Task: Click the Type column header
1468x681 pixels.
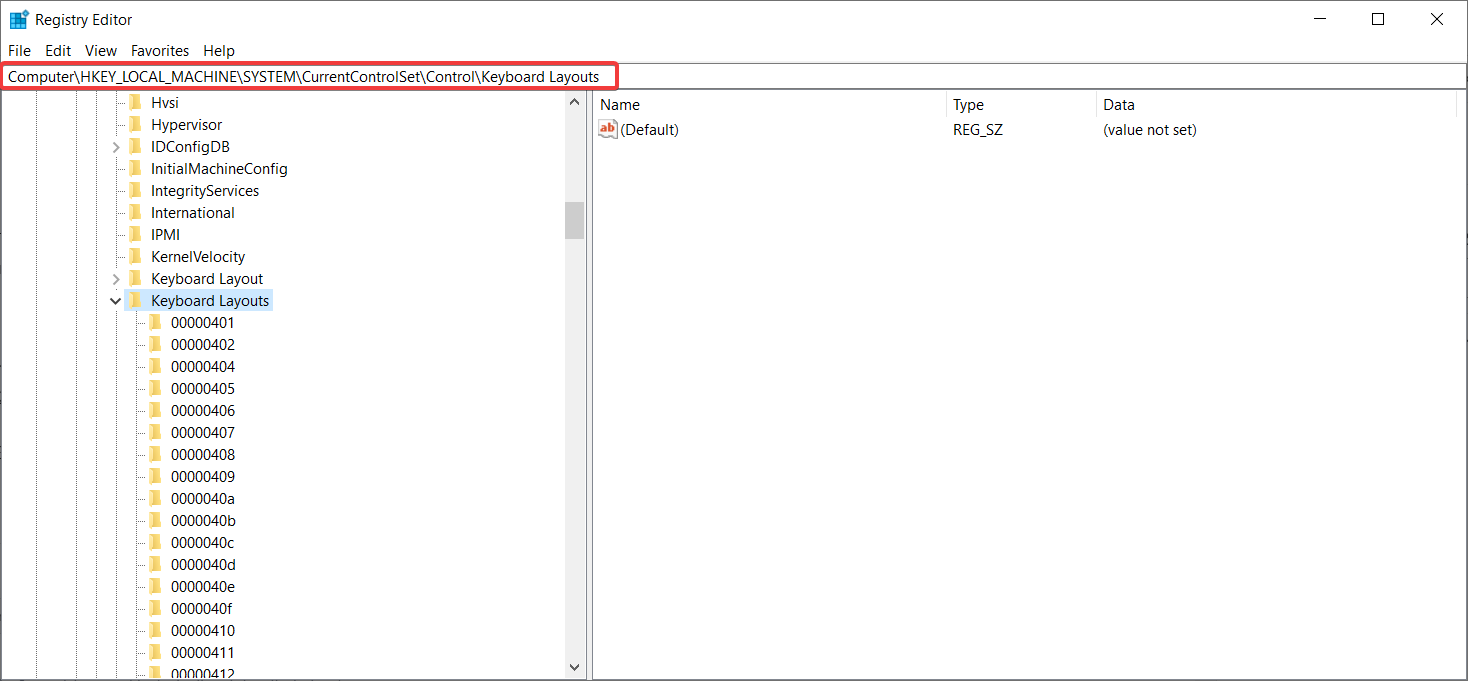Action: (969, 104)
